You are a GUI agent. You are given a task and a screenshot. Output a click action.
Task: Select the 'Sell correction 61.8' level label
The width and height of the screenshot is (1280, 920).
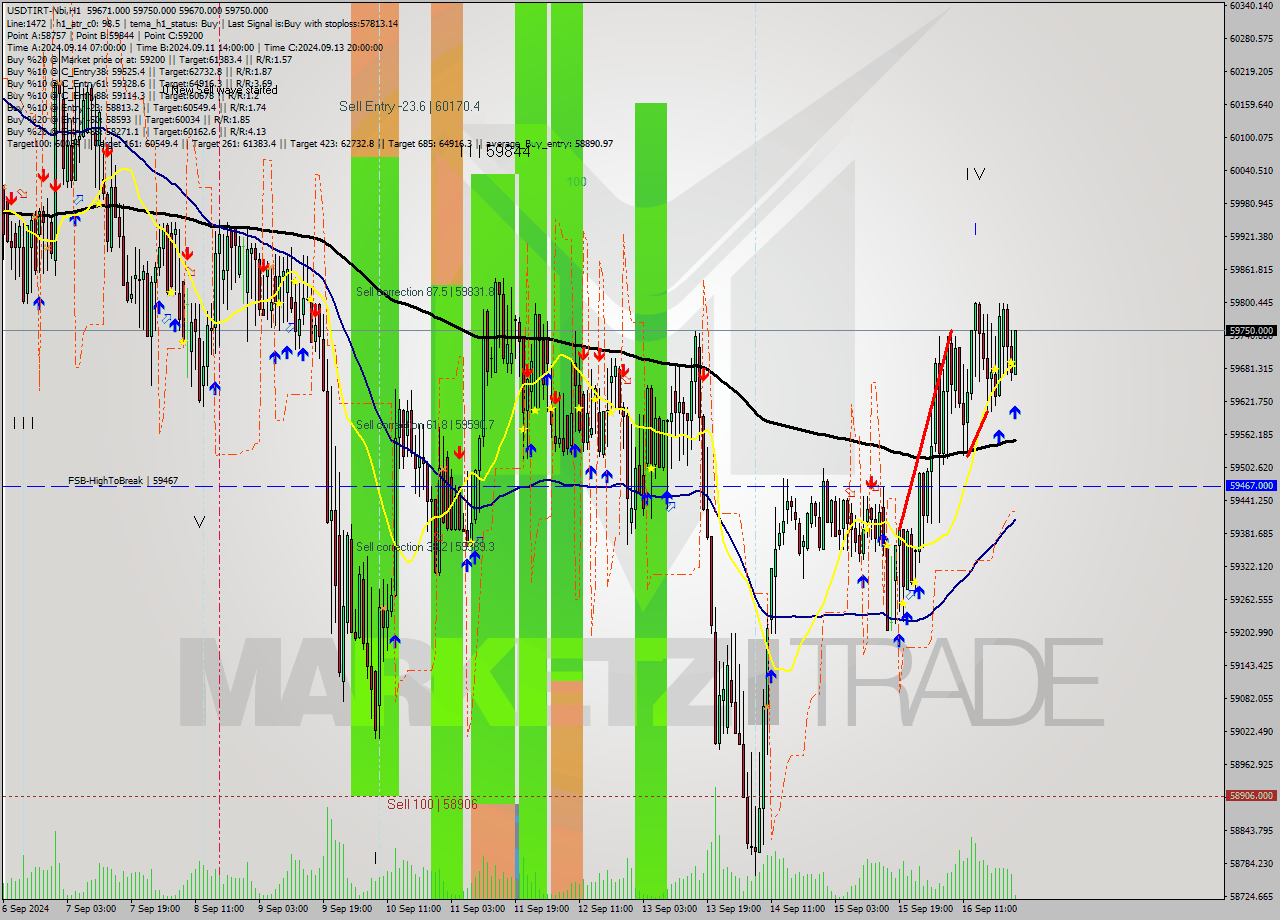[x=425, y=425]
